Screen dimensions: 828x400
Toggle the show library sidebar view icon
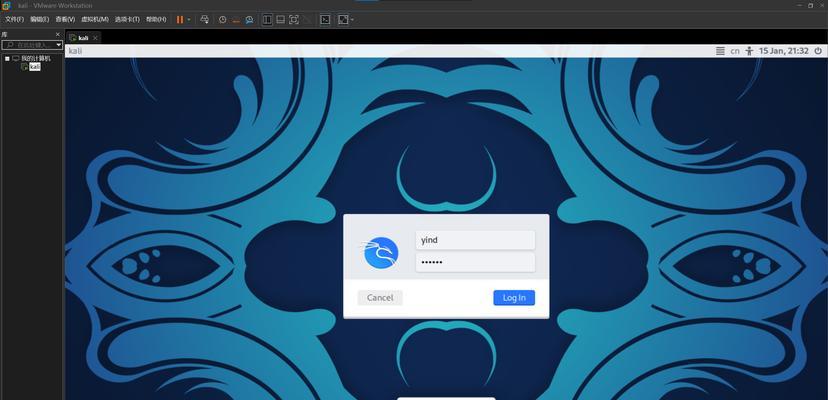click(267, 20)
